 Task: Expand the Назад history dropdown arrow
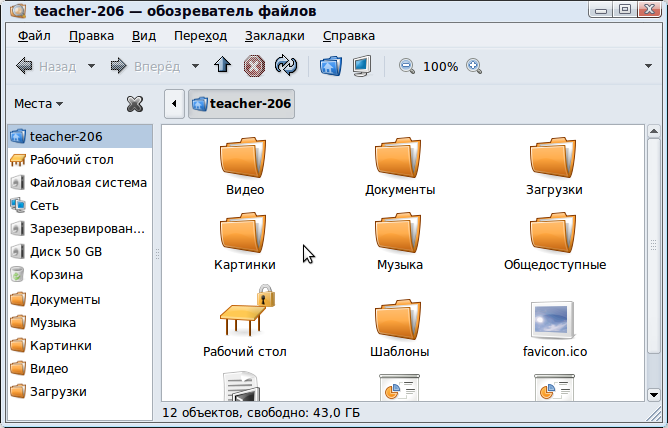[91, 66]
